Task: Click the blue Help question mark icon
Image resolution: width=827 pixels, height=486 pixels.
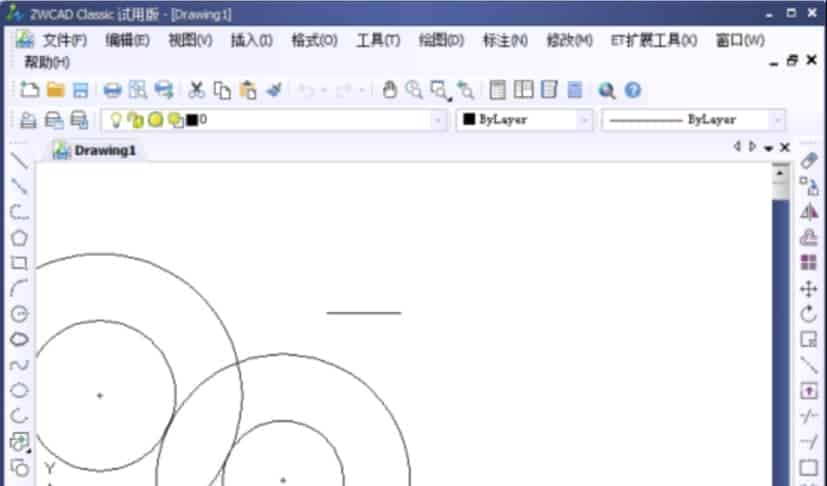Action: tap(632, 90)
